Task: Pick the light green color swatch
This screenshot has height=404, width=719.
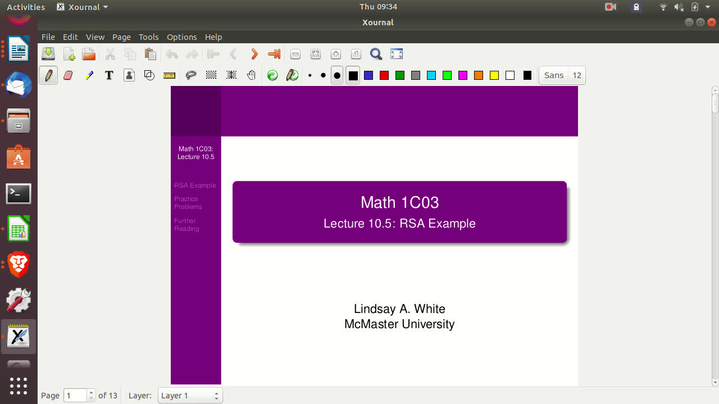Action: 447,75
